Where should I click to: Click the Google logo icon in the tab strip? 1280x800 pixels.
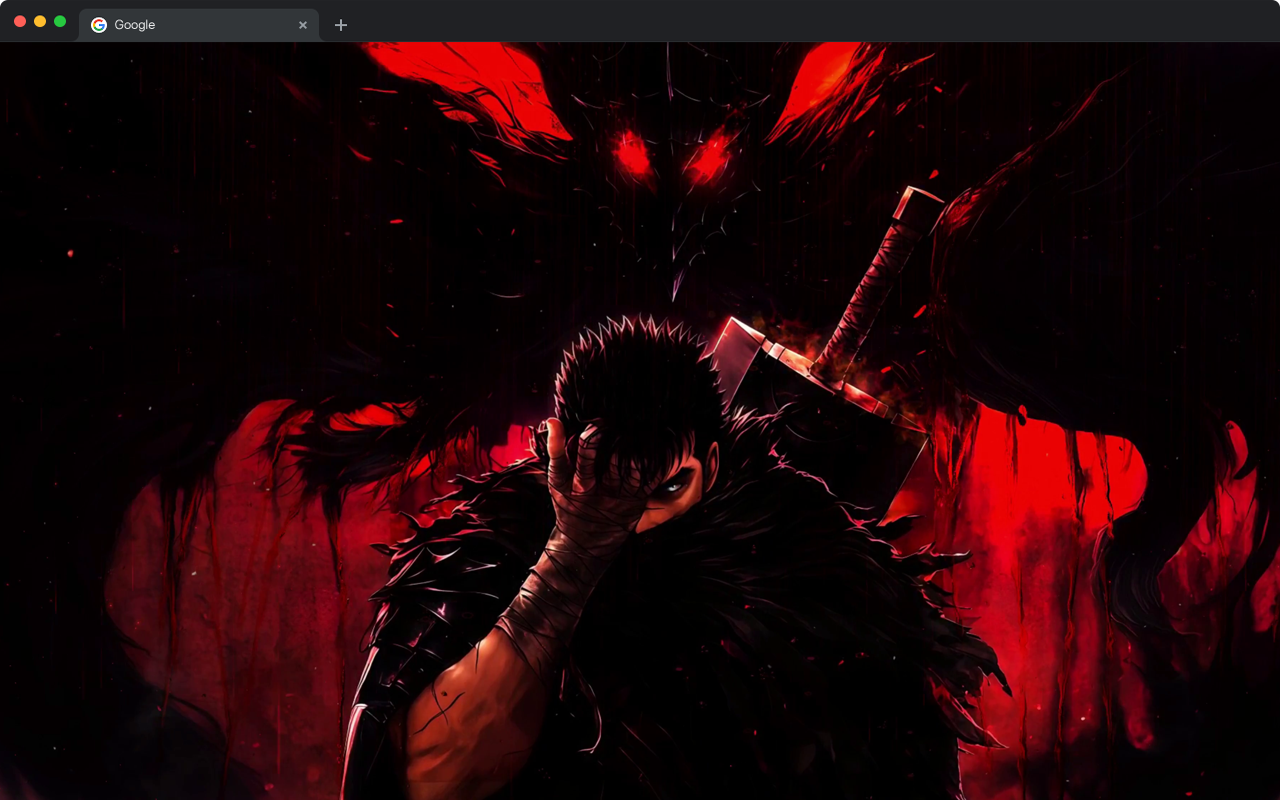coord(97,24)
